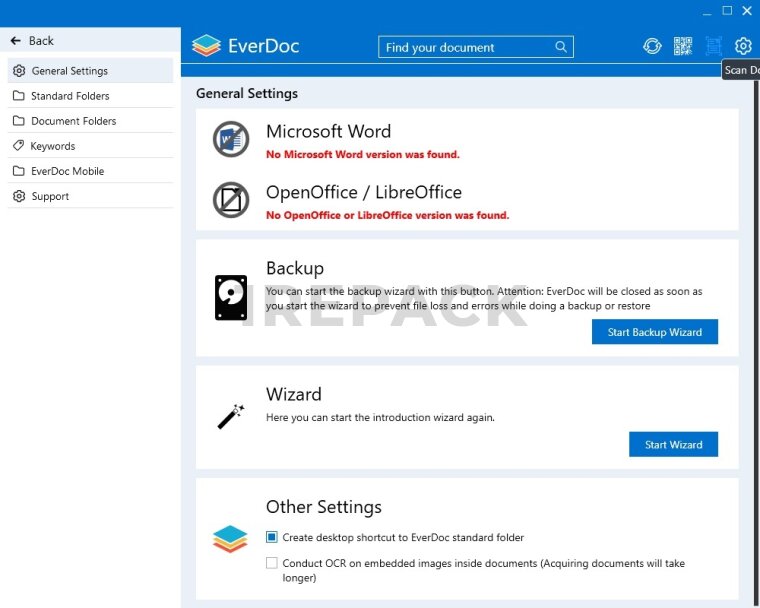Screen dimensions: 760x608
Task: Click the Find your document field
Action: (x=465, y=47)
